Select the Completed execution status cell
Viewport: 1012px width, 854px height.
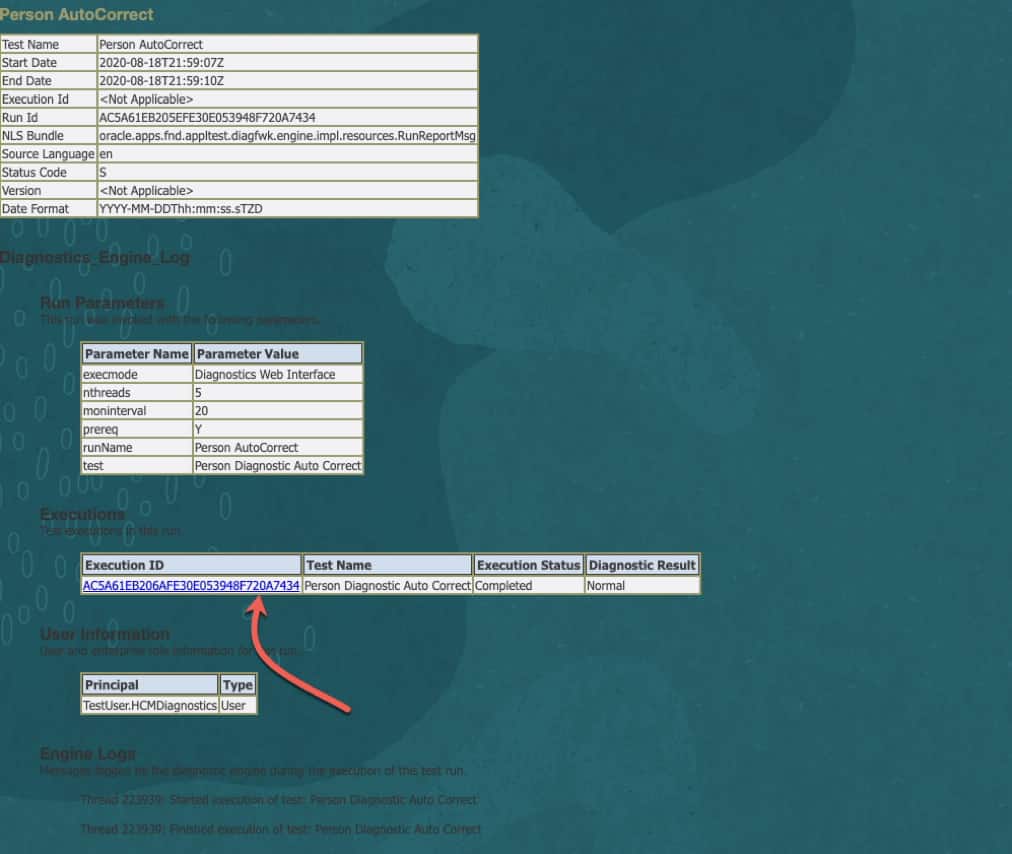click(x=529, y=585)
